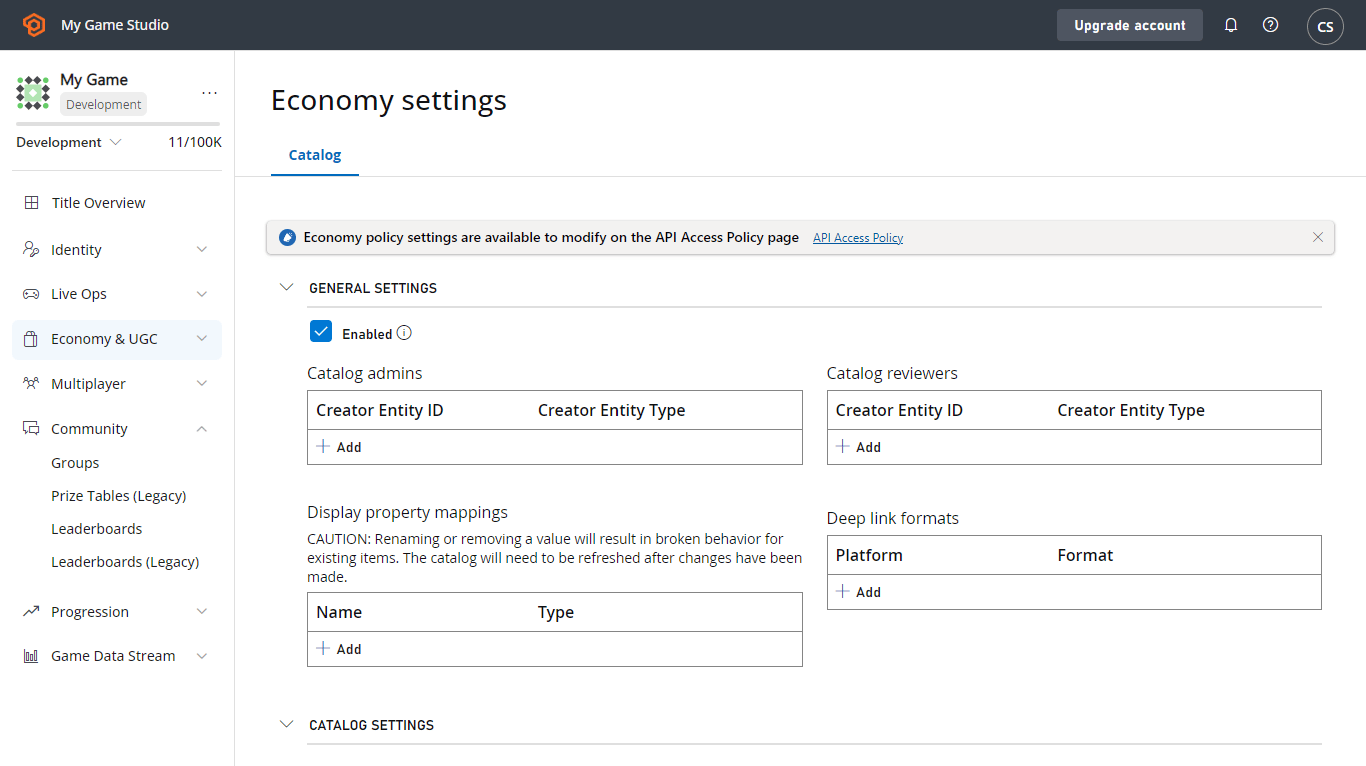Click the usage progress bar
The width and height of the screenshot is (1366, 766).
point(118,124)
